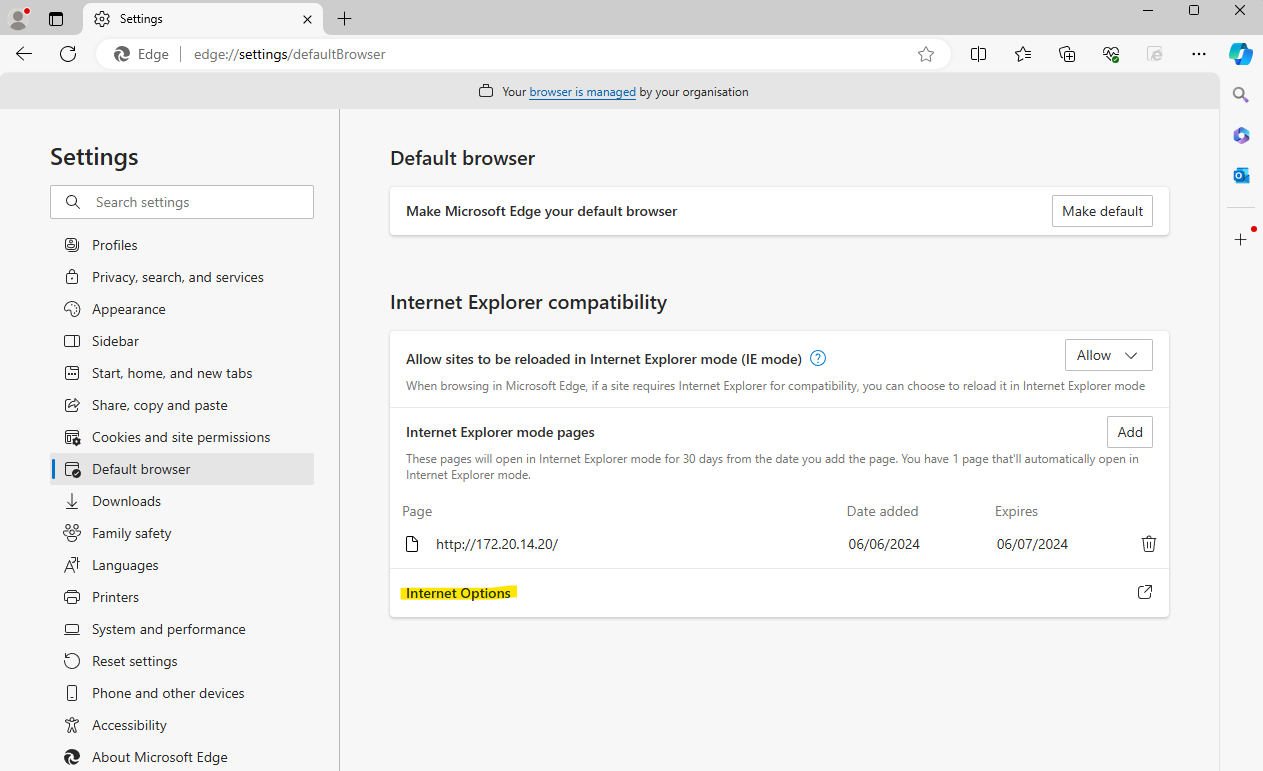
Task: Launch Copilot from the toolbar
Action: [1241, 54]
